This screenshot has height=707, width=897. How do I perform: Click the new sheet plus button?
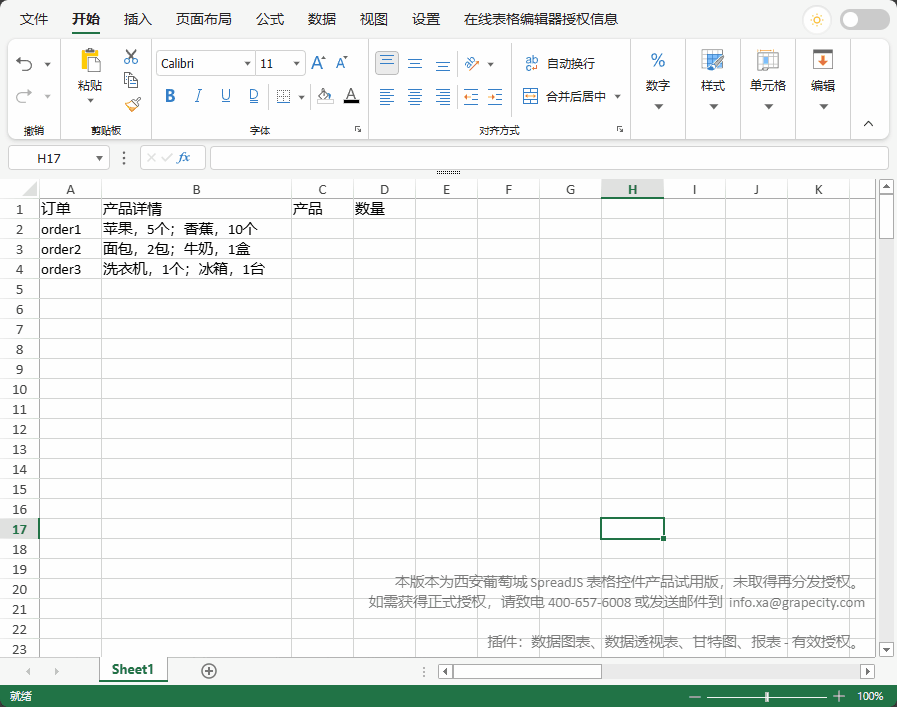[x=208, y=670]
